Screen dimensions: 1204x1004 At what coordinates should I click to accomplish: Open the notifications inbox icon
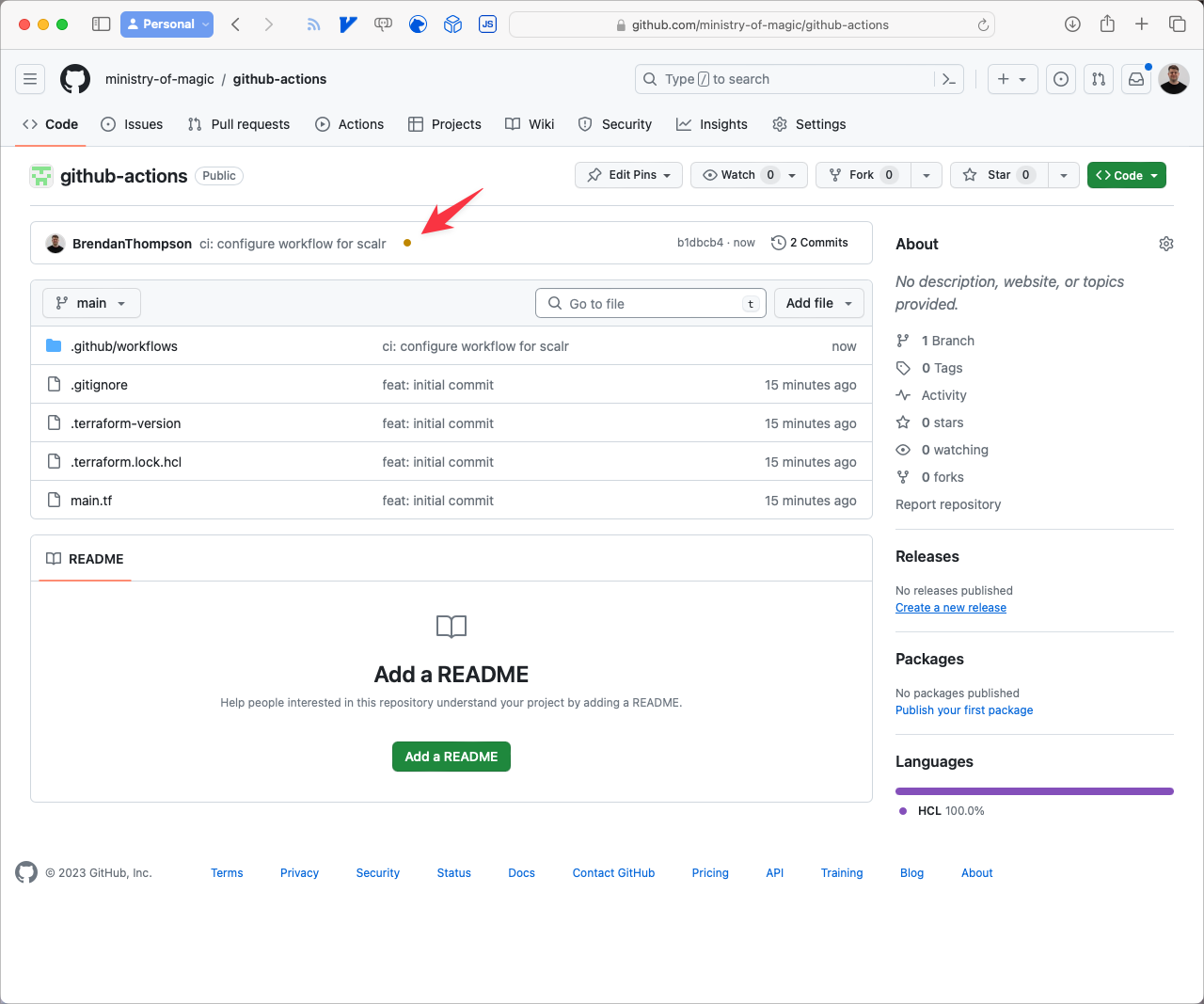click(1136, 79)
